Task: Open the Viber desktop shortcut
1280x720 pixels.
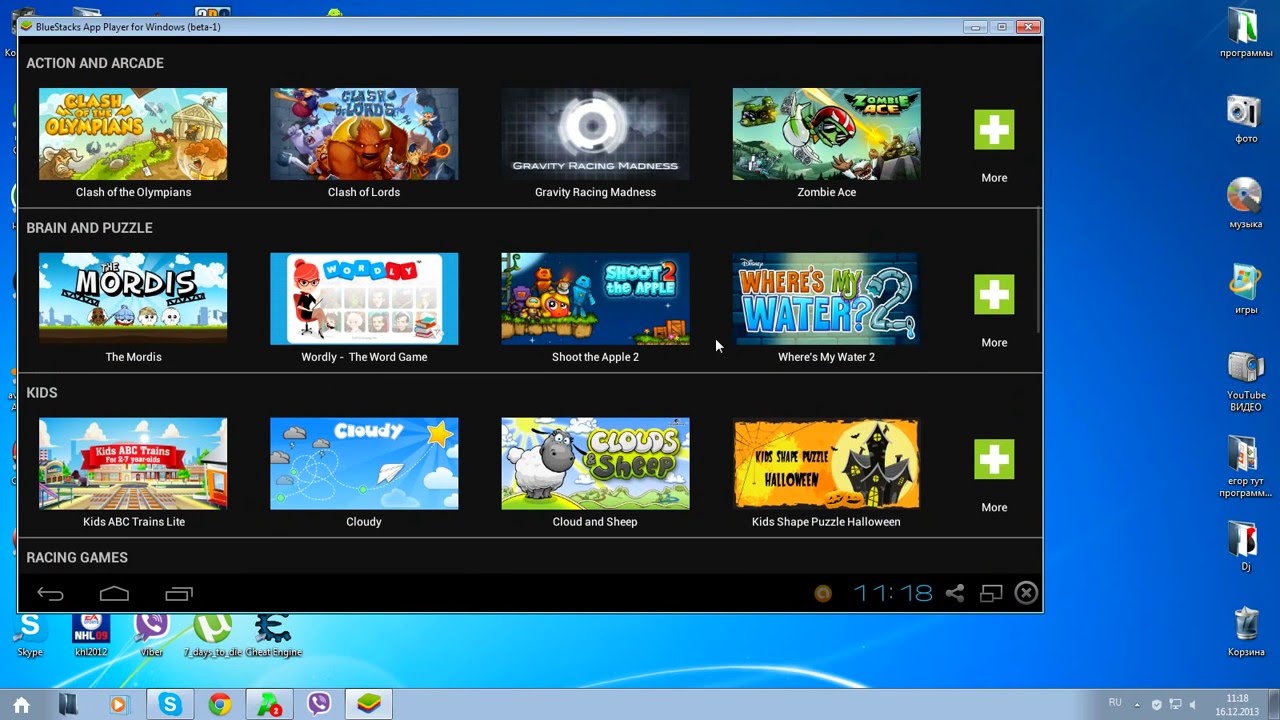Action: coord(152,634)
